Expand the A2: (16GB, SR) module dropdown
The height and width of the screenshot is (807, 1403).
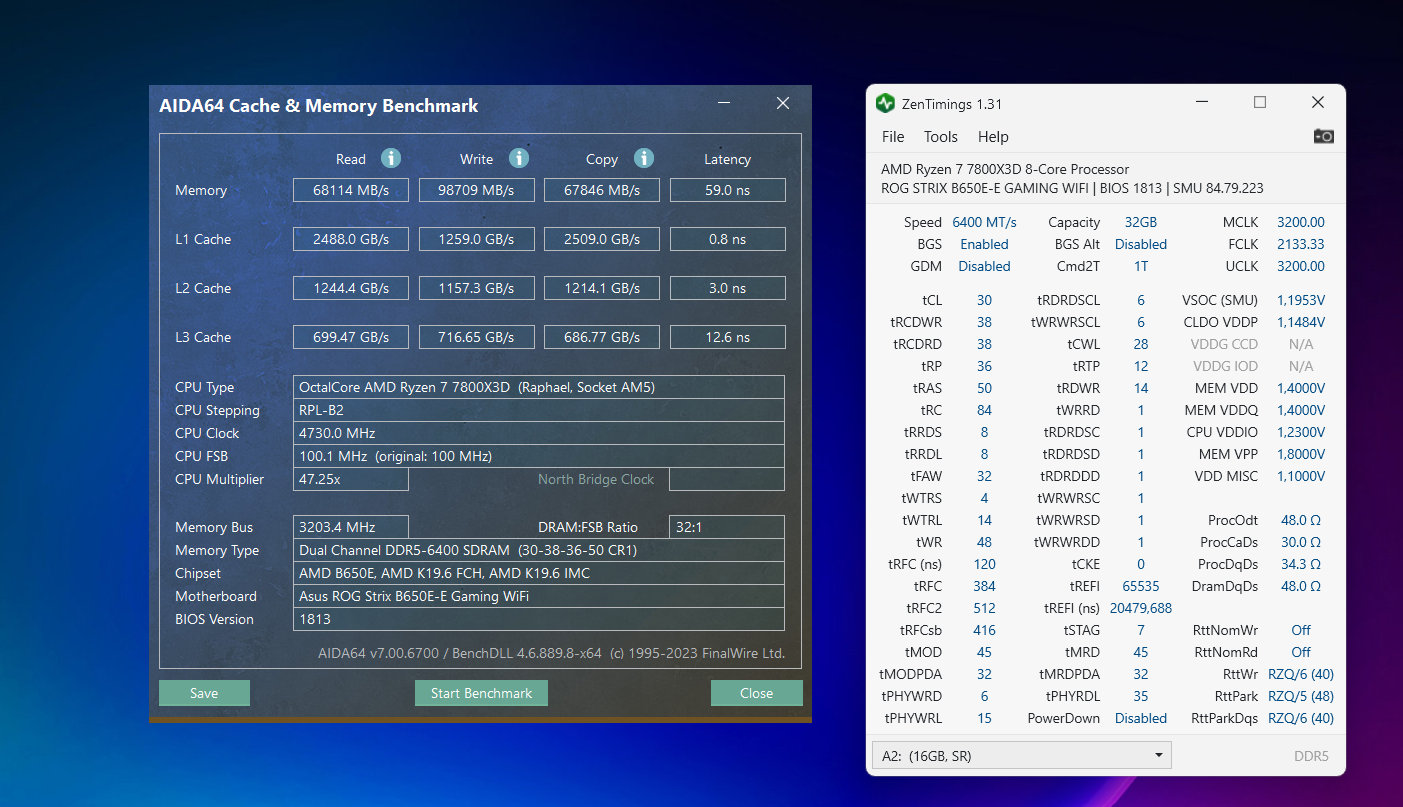click(x=1021, y=756)
